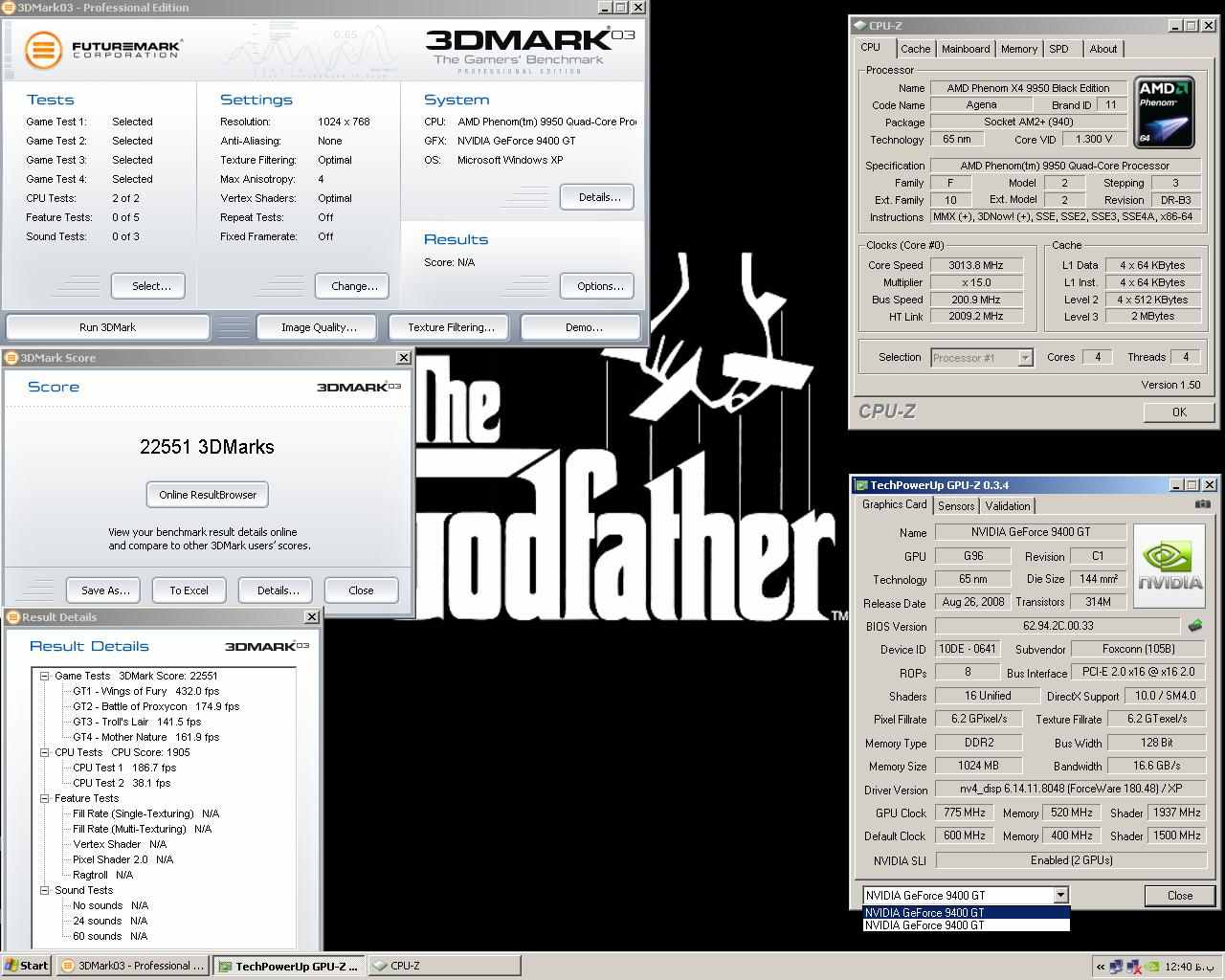The height and width of the screenshot is (980, 1225).
Task: Select GT1 - Wings of Fury result
Action: [x=146, y=691]
